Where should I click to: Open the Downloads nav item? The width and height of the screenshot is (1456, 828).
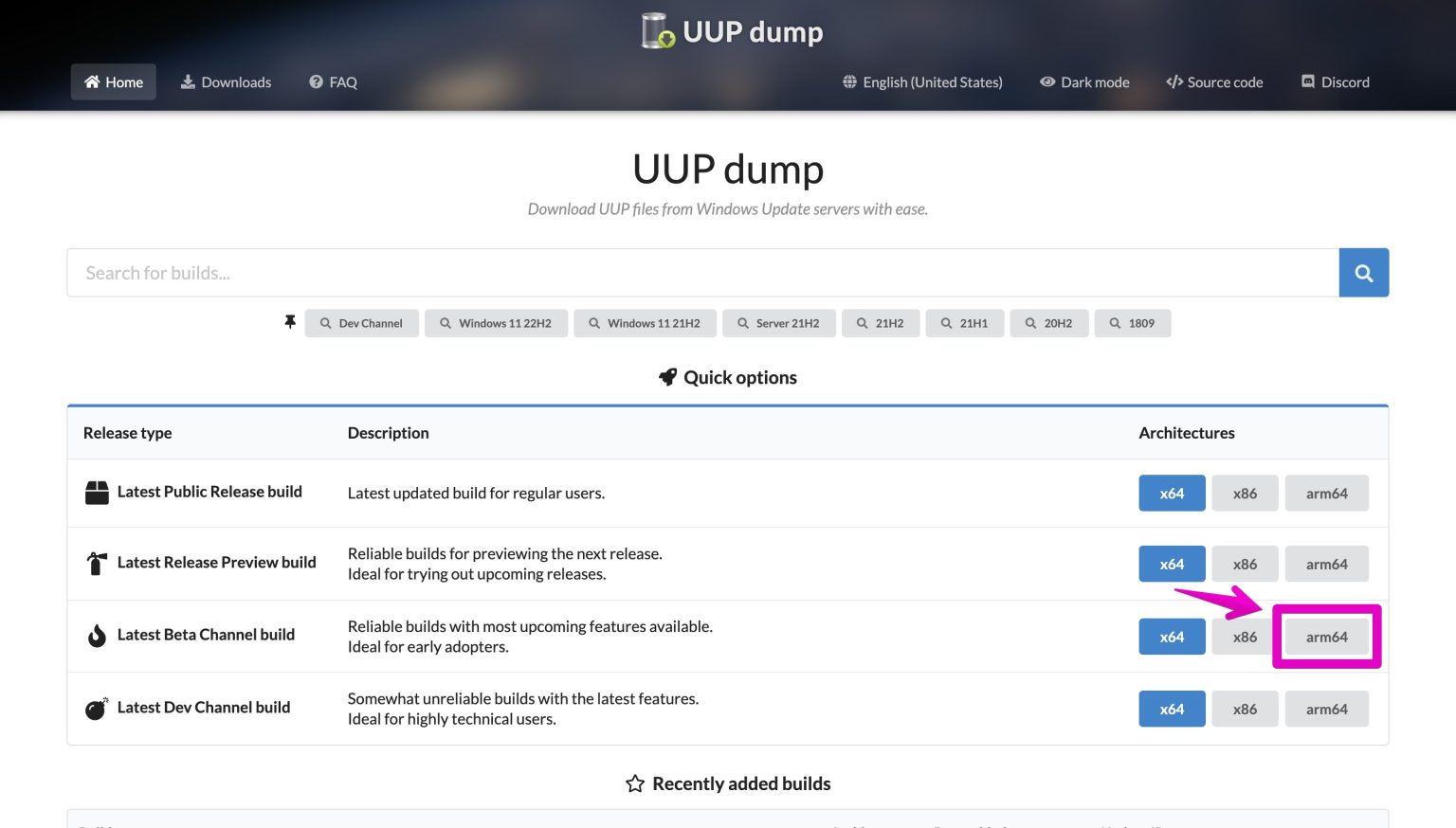(x=226, y=82)
